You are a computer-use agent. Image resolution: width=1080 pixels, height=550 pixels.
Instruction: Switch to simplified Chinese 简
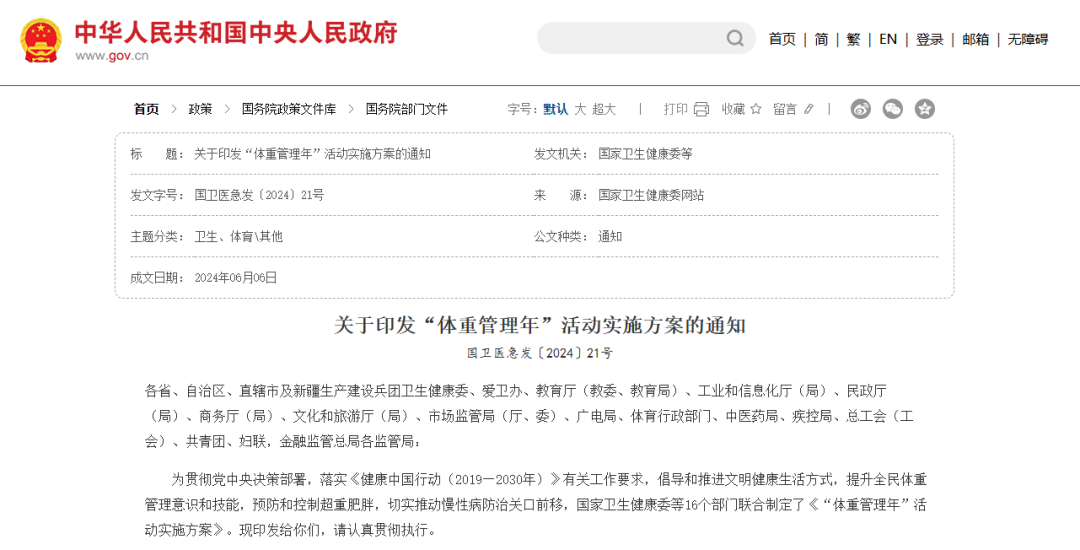821,39
